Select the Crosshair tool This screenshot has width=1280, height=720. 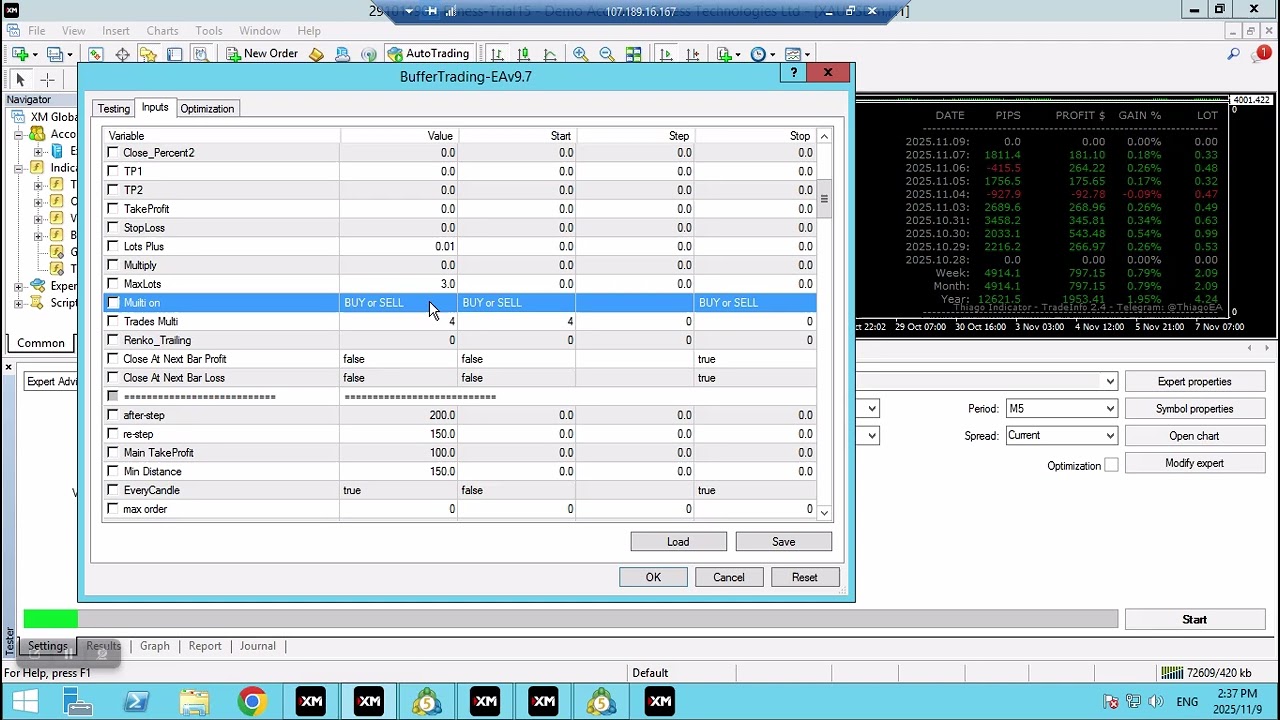[47, 80]
